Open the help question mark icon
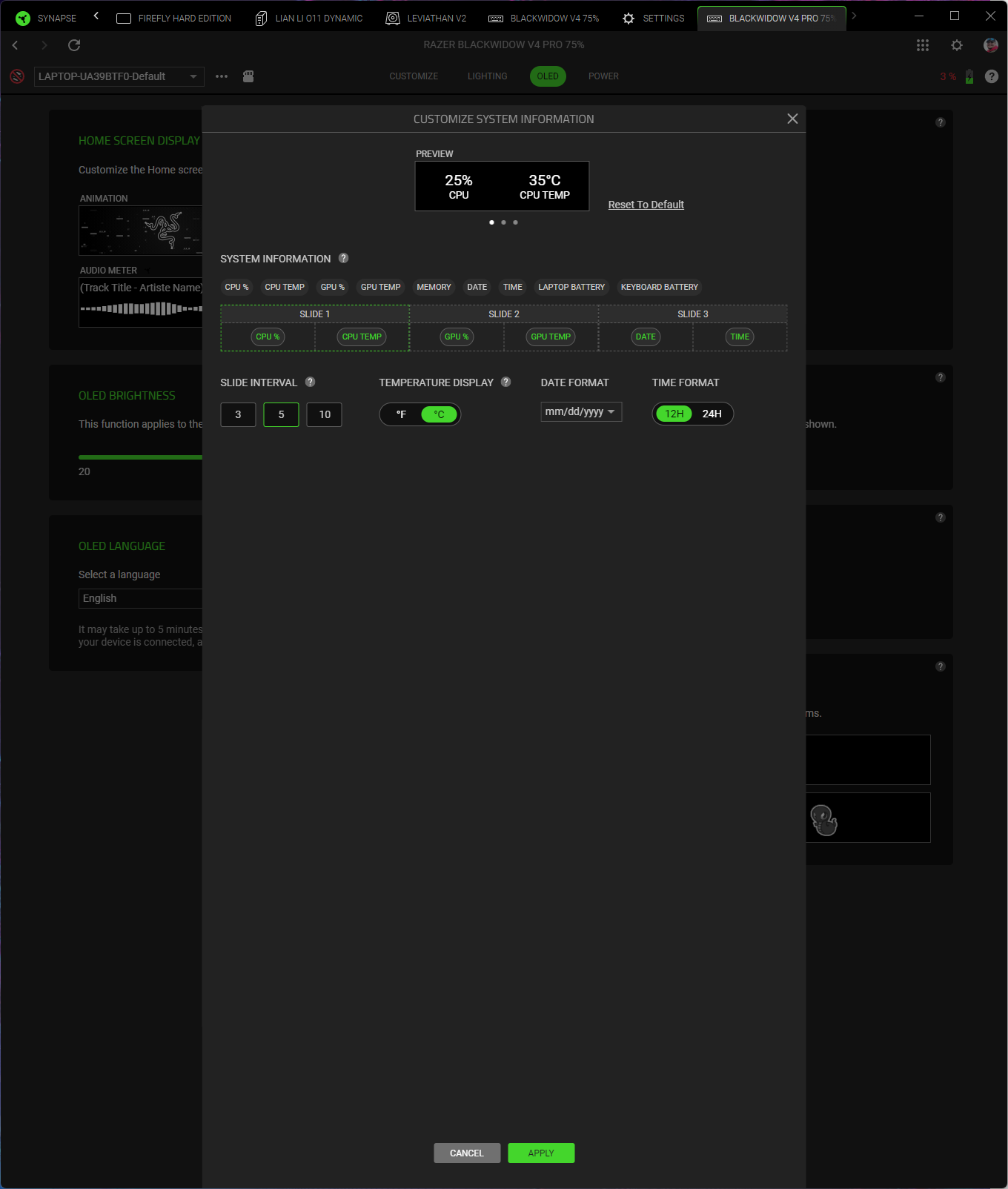Screen dimensions: 1008x1189 tap(992, 76)
